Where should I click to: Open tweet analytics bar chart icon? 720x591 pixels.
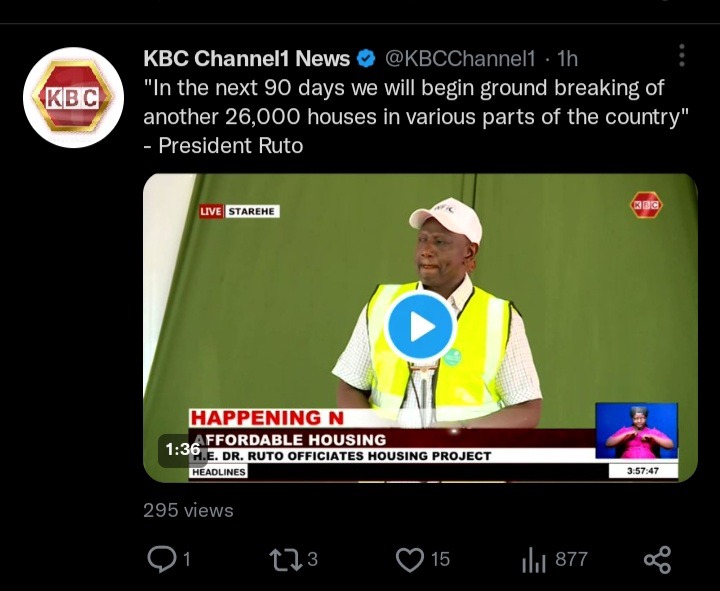(x=534, y=560)
